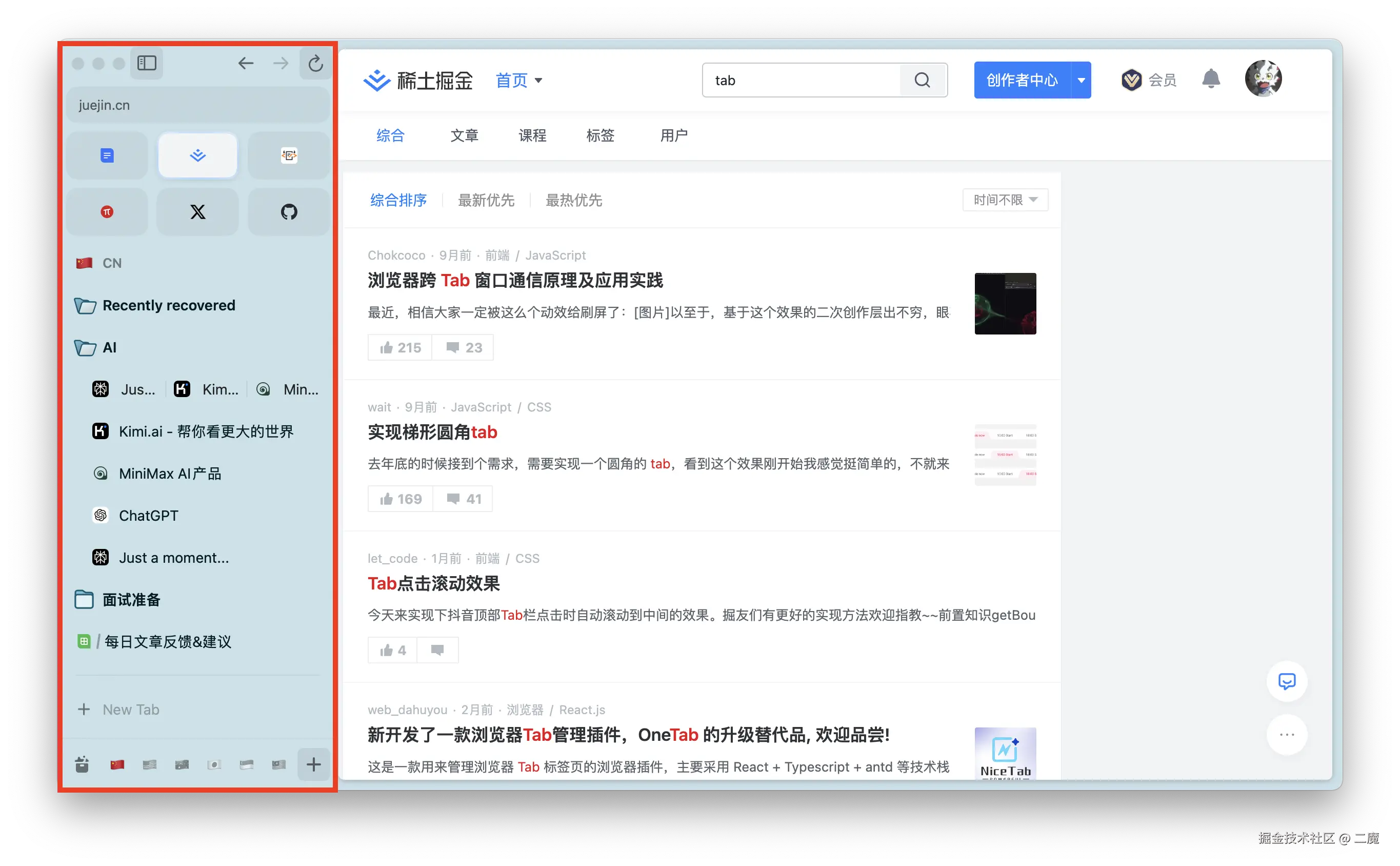Select the 最新优先 sort option

[x=486, y=200]
